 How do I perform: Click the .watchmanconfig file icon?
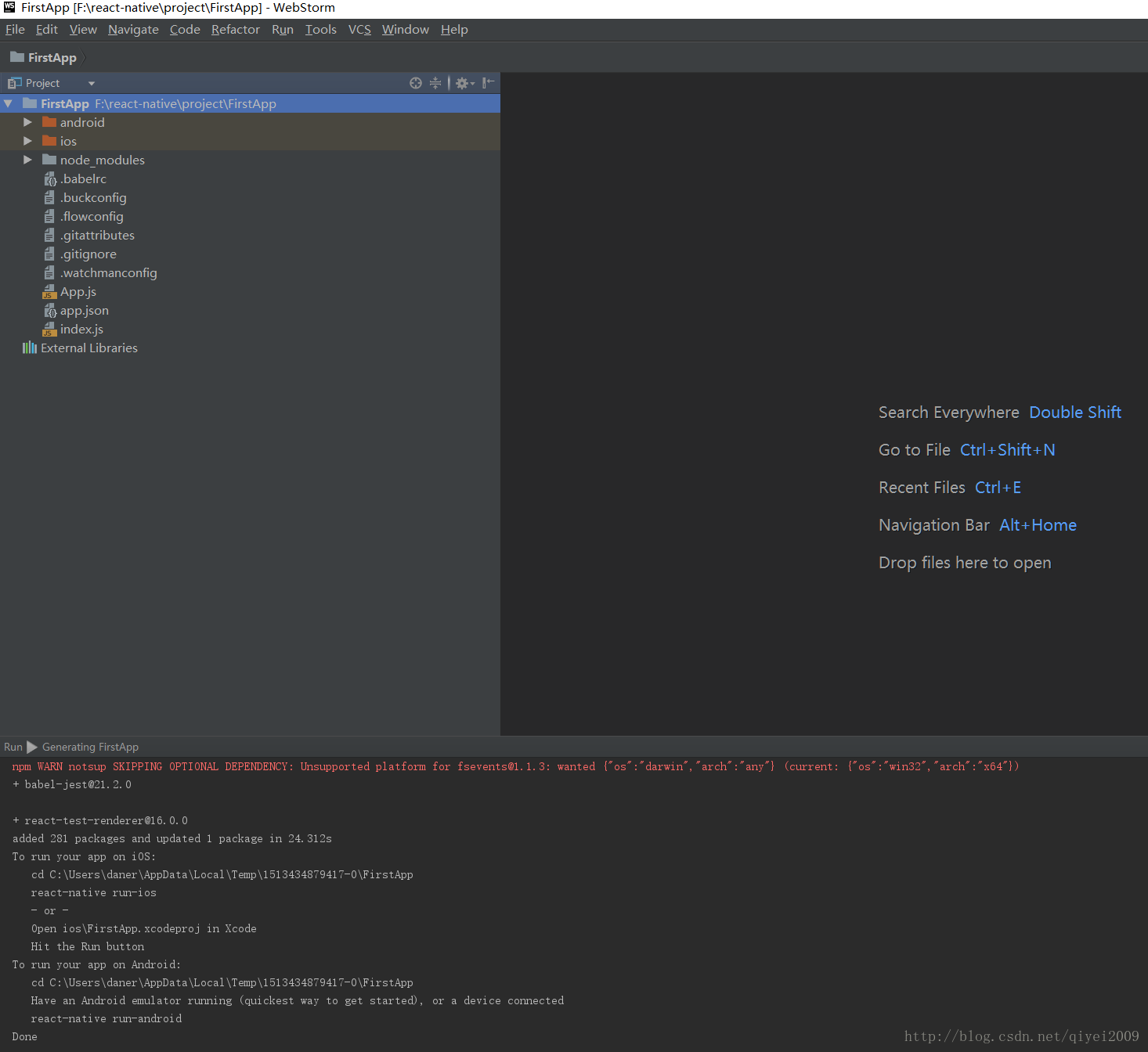(x=49, y=273)
